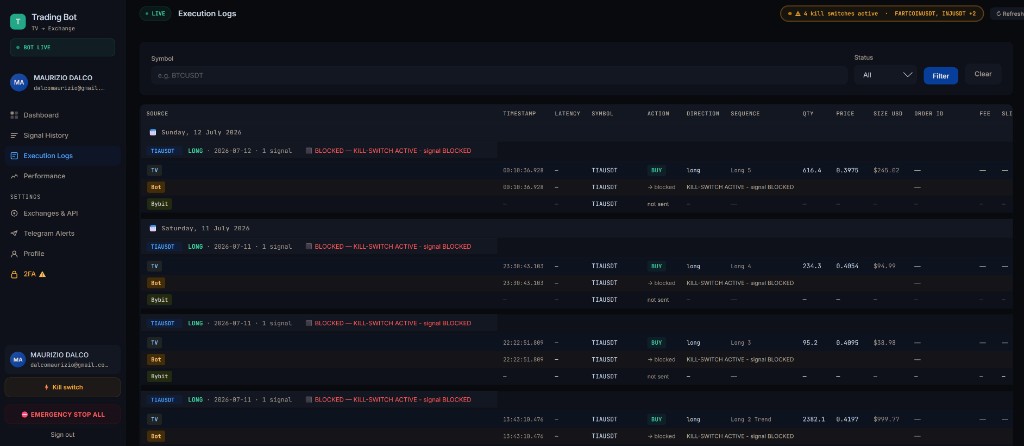Click the TV badge at 22:22:51.809
The height and width of the screenshot is (446, 1024).
(154, 342)
